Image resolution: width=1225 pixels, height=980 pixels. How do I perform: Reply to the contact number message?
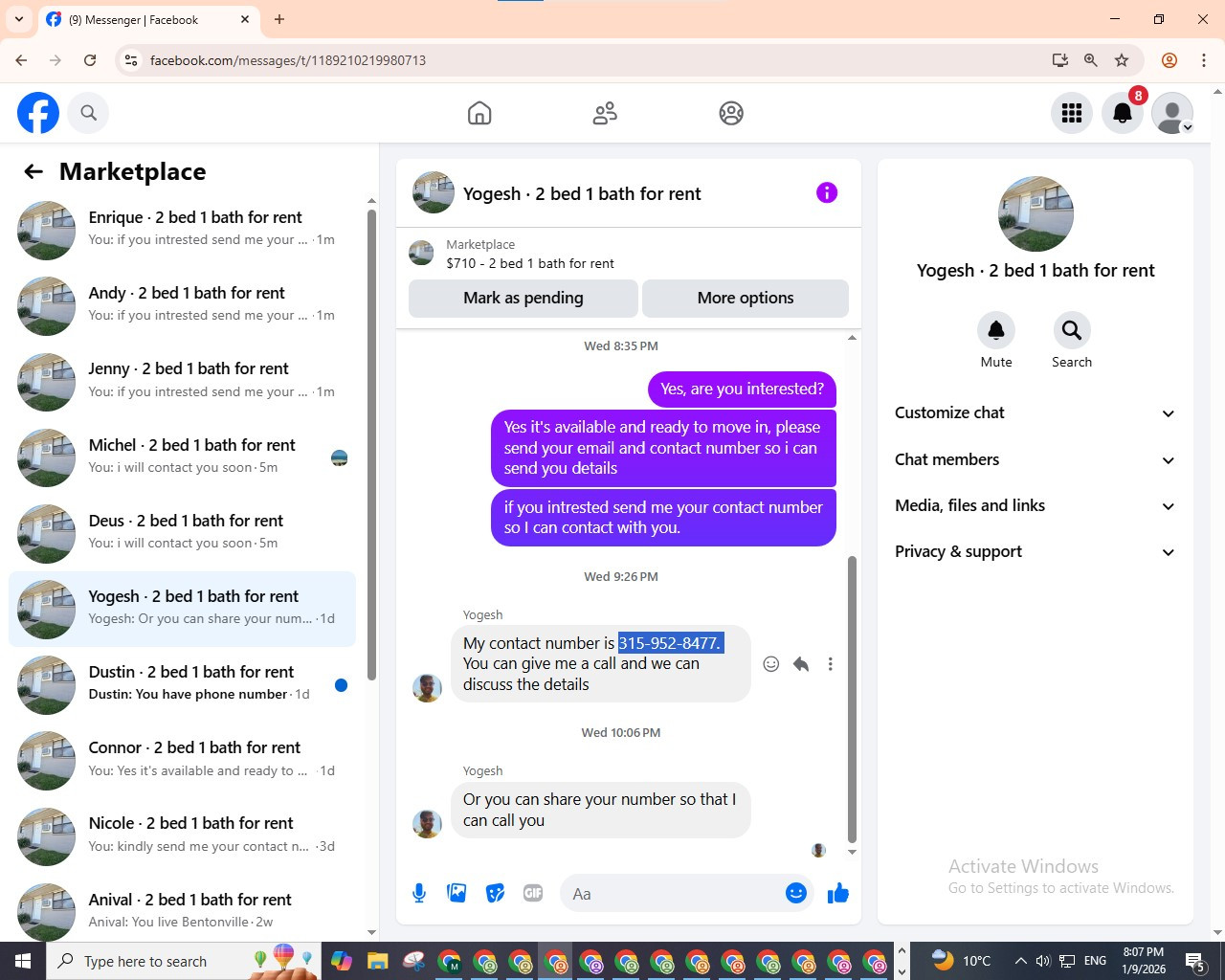(x=801, y=664)
